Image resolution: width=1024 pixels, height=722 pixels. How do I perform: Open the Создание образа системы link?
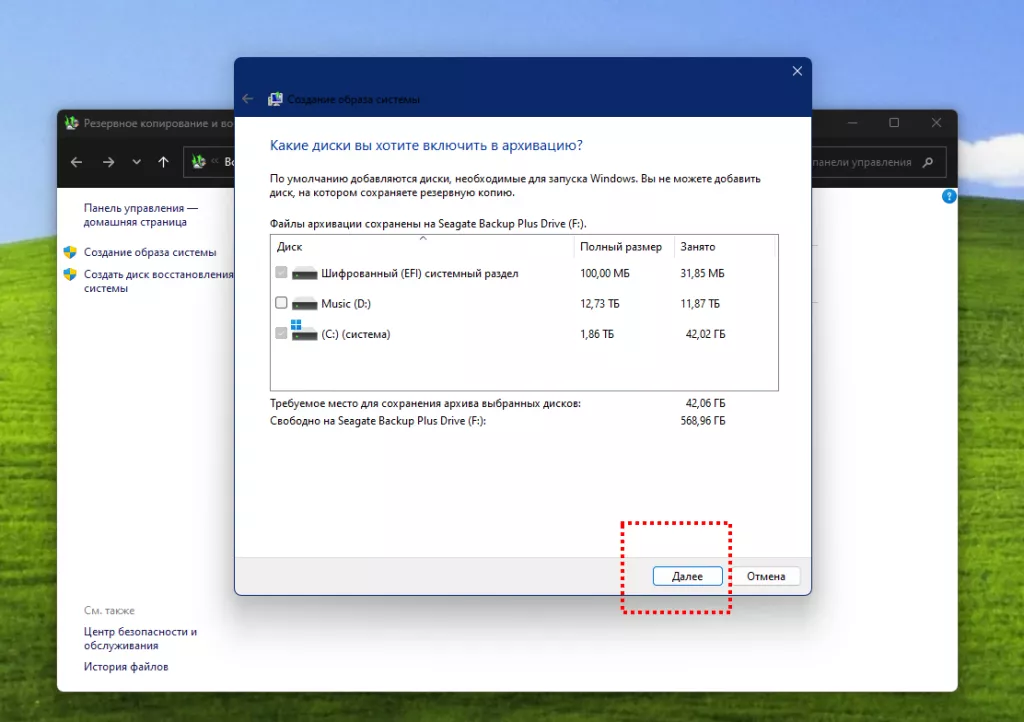[150, 253]
